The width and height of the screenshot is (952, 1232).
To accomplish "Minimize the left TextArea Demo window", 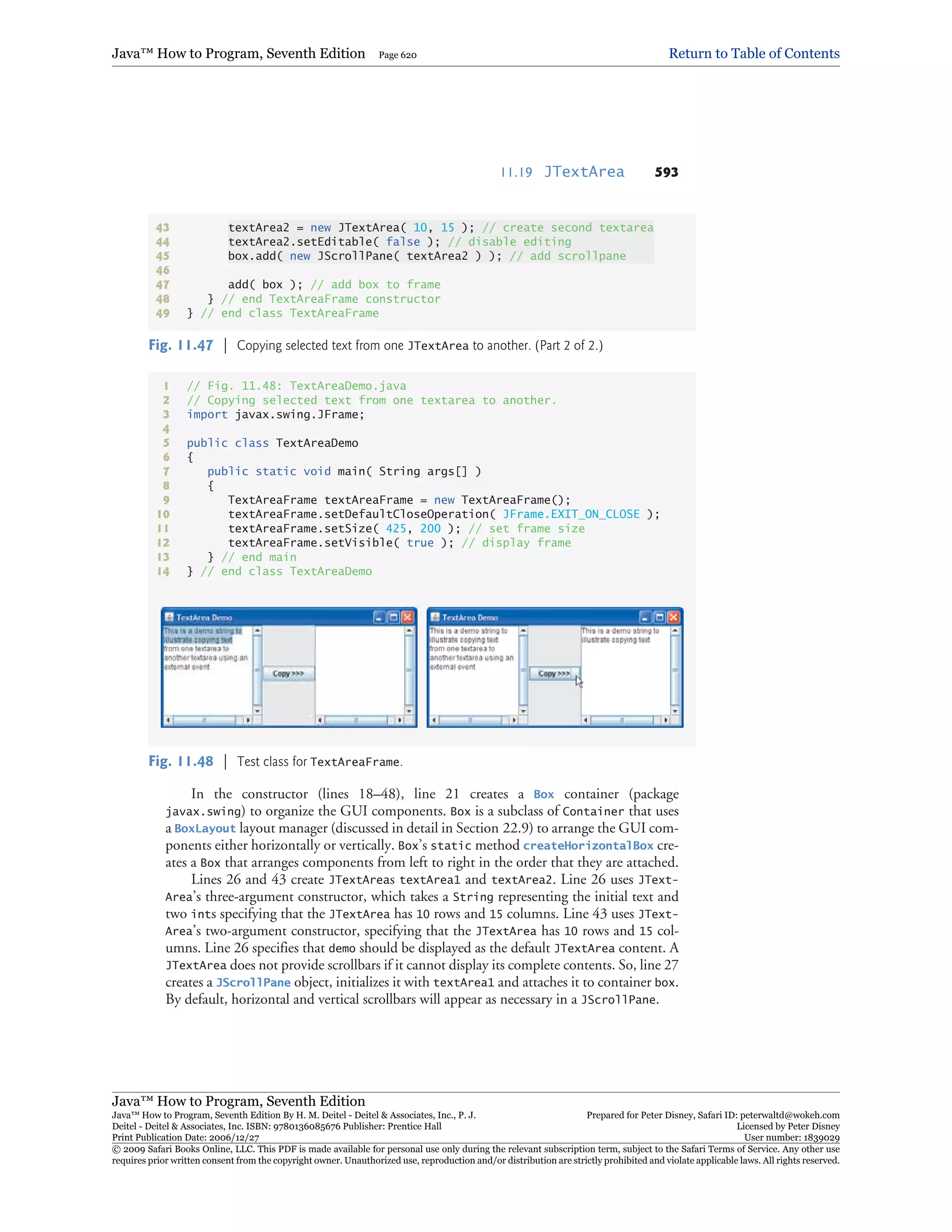I will [x=380, y=617].
